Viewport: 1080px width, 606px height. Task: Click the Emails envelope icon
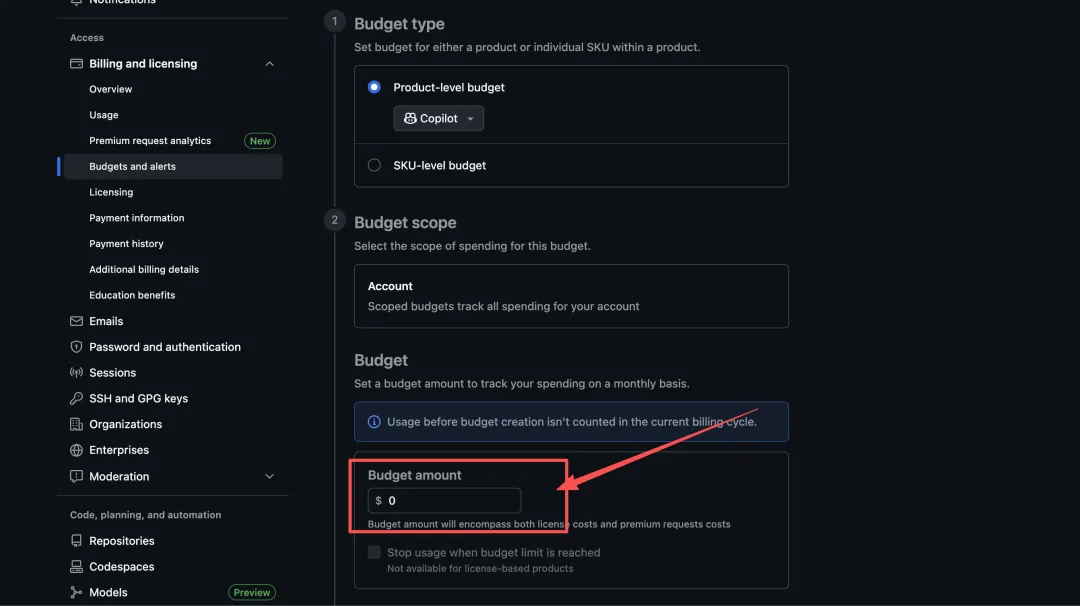[x=76, y=321]
